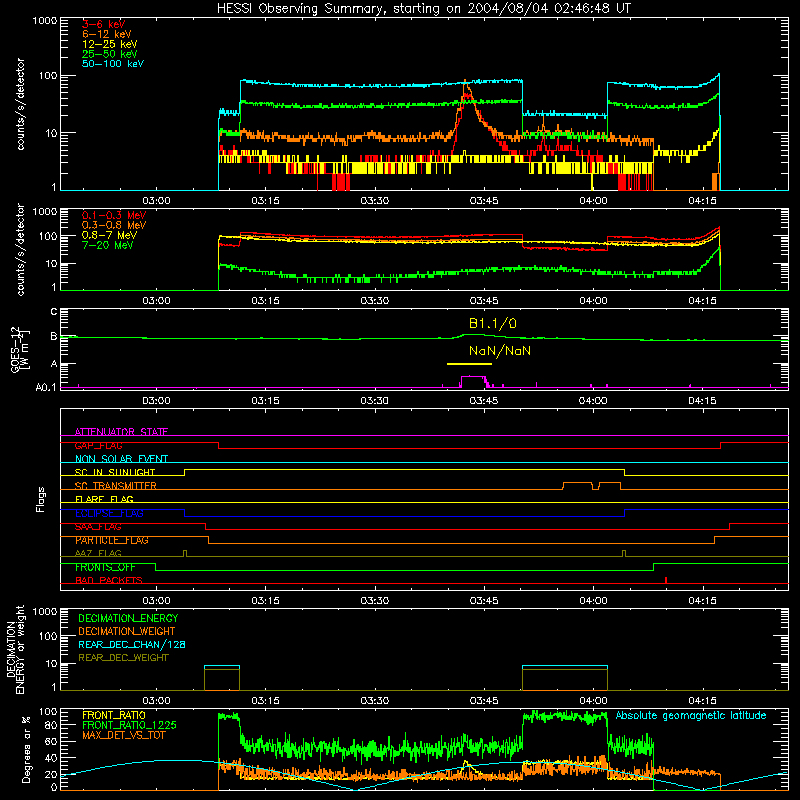Select the 6-12 keV legend label
Viewport: 800px width, 800px height.
click(x=106, y=34)
